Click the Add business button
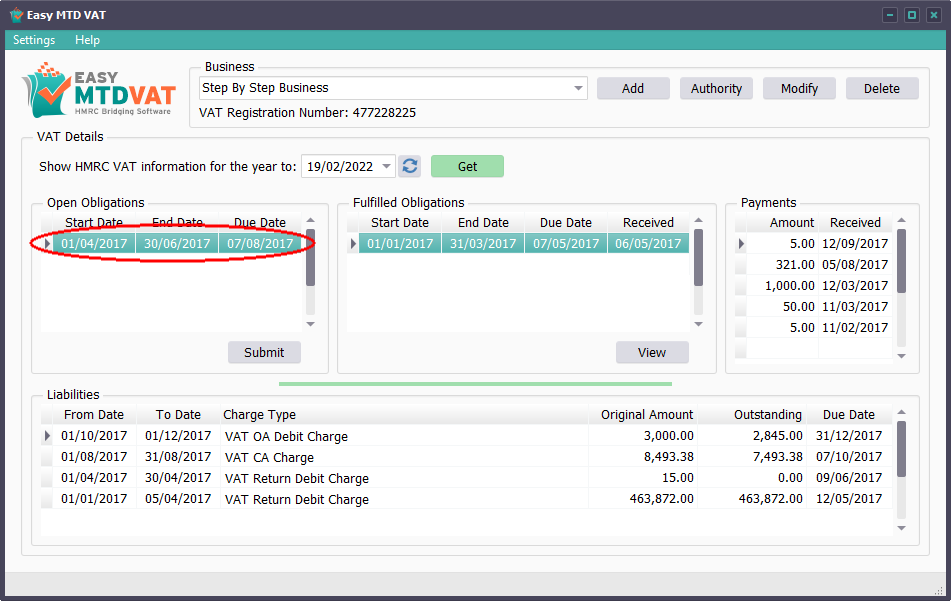 (x=633, y=89)
